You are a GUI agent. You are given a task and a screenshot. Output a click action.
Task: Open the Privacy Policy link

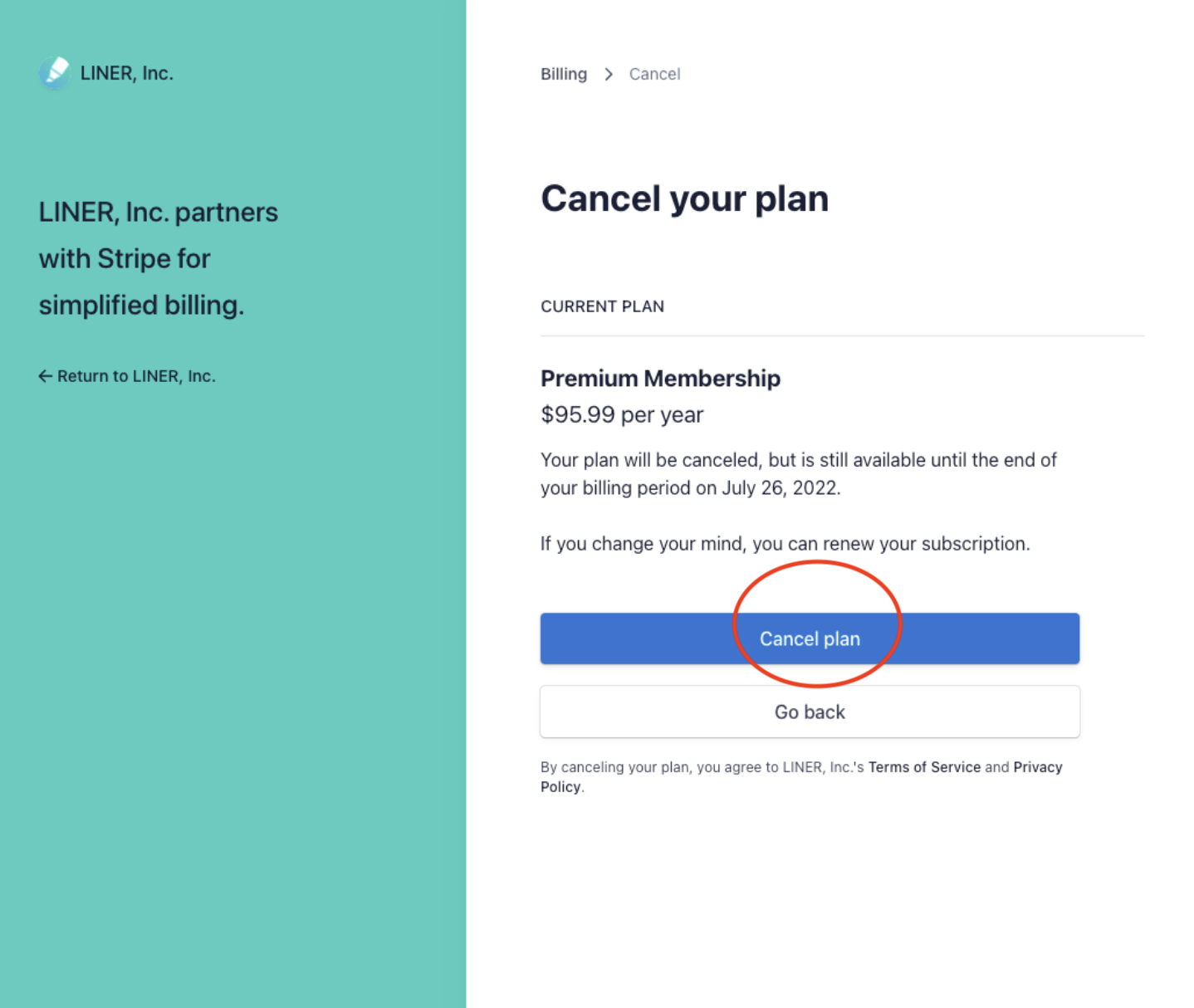coord(801,777)
